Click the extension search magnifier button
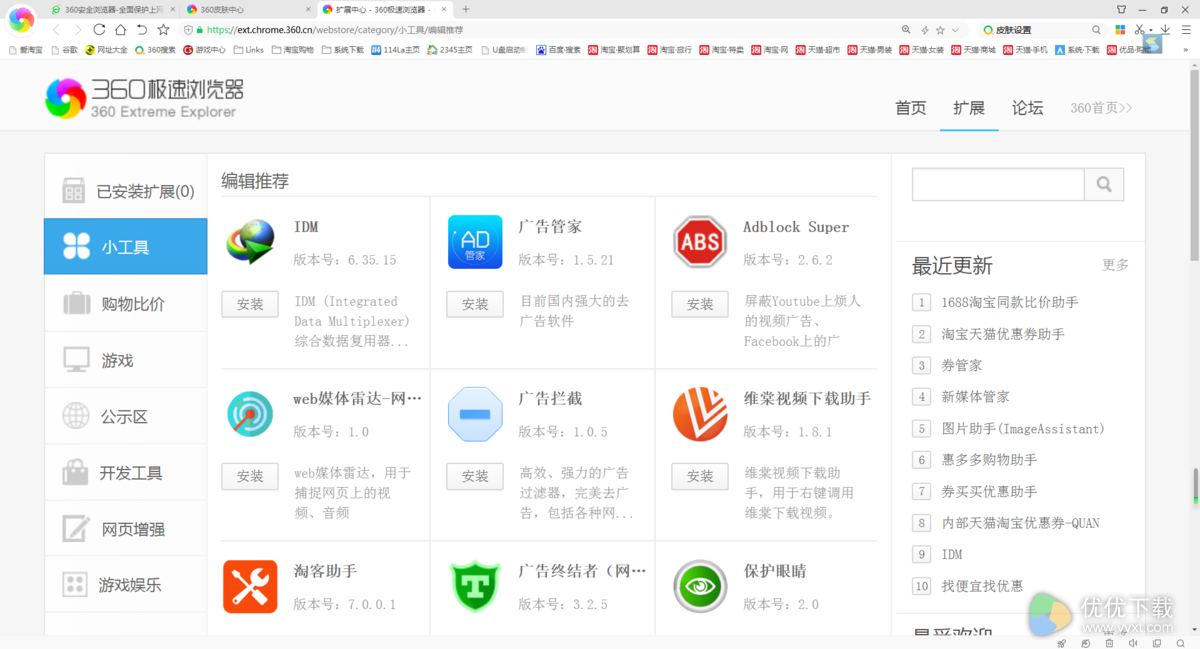Viewport: 1200px width, 649px height. [1104, 184]
